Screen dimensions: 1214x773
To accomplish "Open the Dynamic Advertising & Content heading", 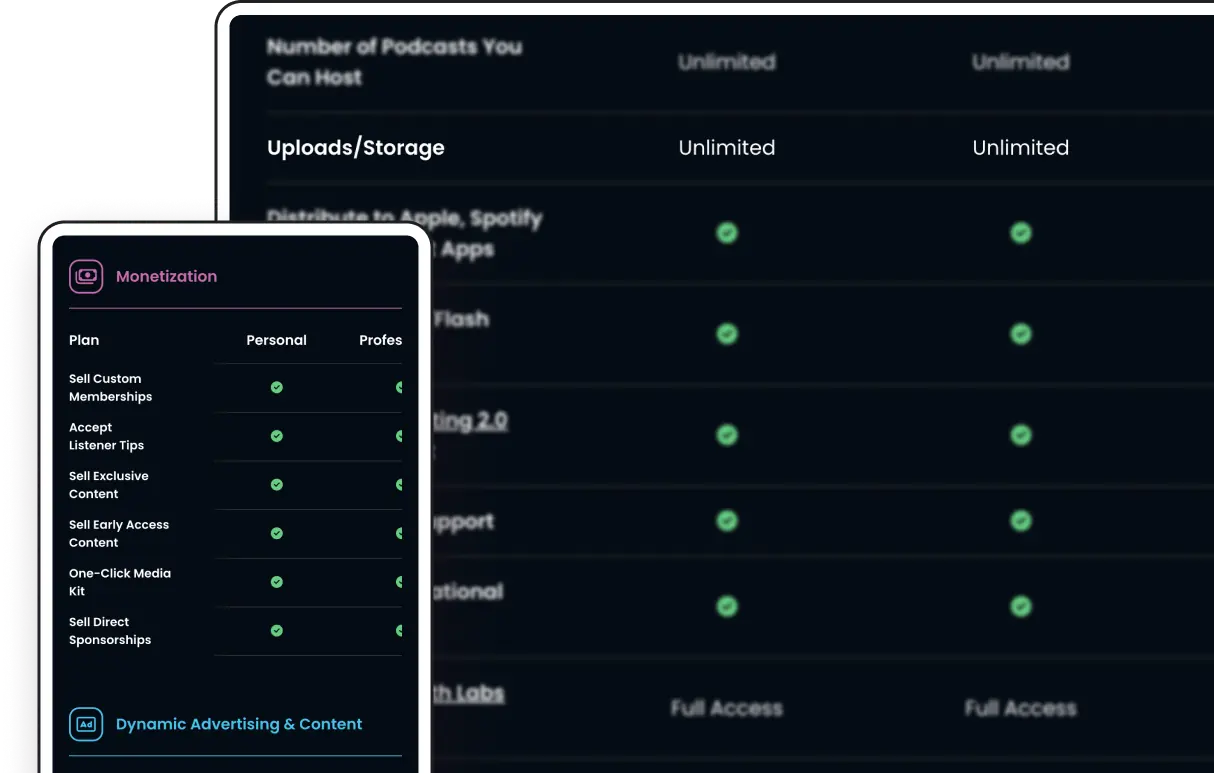I will (x=239, y=724).
